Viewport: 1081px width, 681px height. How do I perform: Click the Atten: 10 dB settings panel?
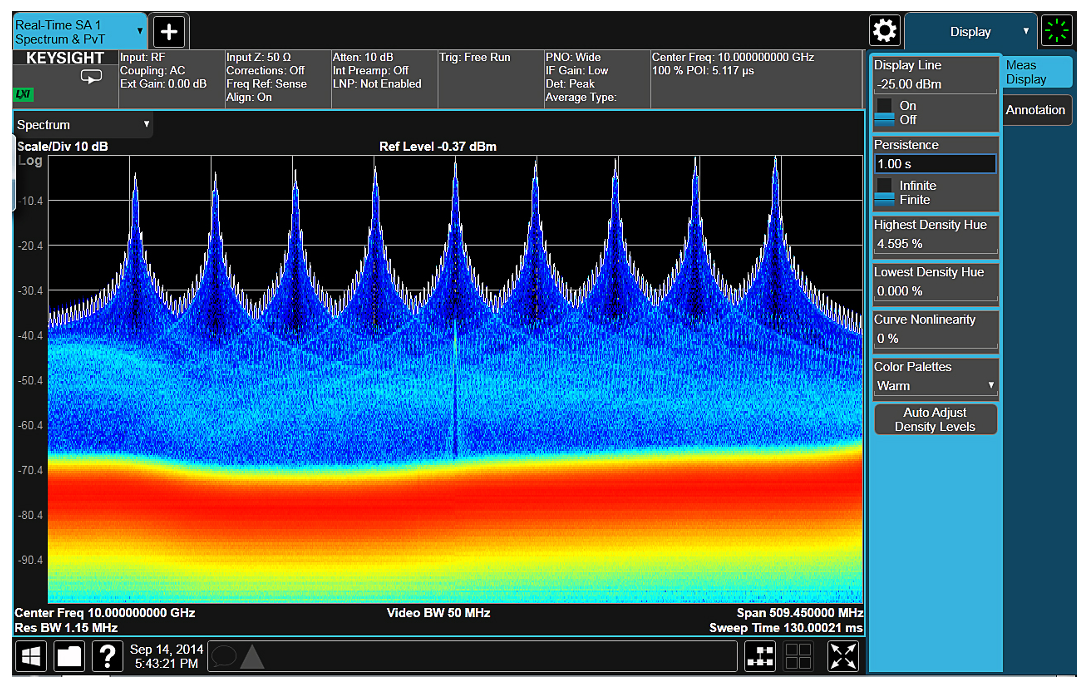pos(385,79)
